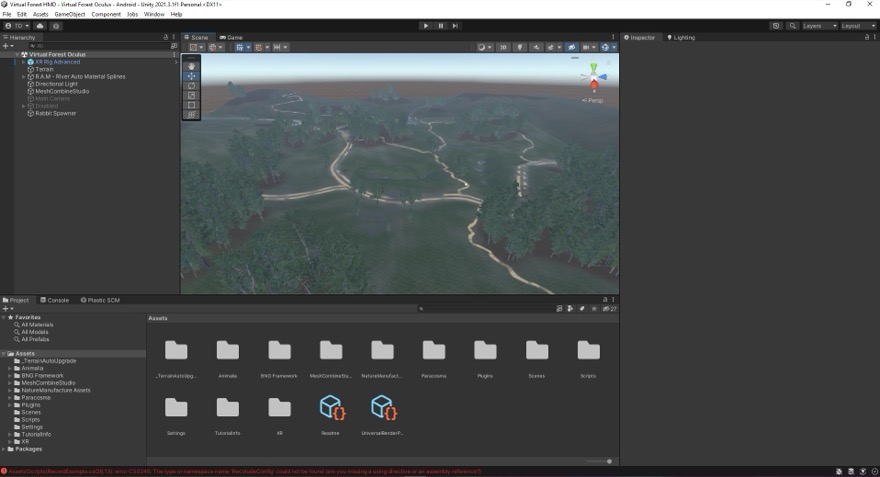
Task: Open the Component menu
Action: [106, 14]
